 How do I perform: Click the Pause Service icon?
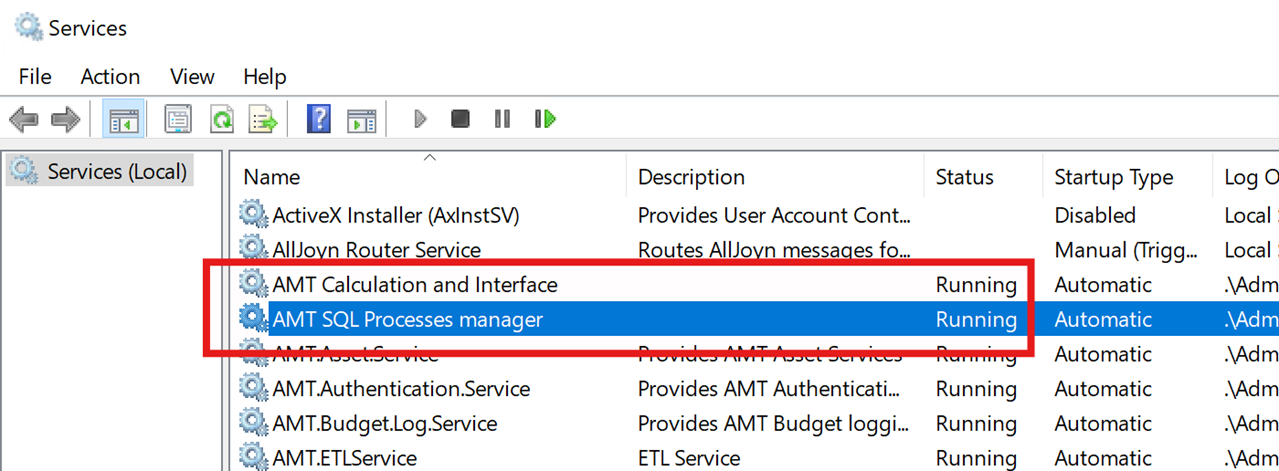click(x=502, y=119)
